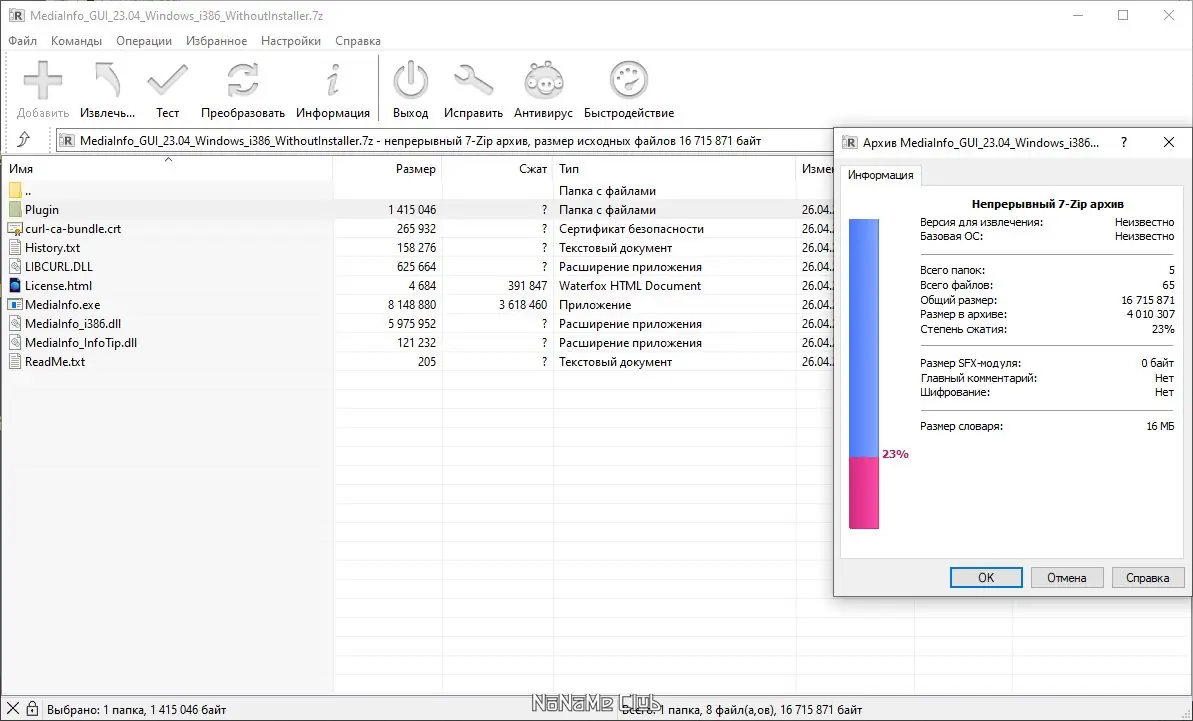Screen dimensions: 1193x721
Task: Click the MediaInfo.exe application icon
Action: point(15,304)
